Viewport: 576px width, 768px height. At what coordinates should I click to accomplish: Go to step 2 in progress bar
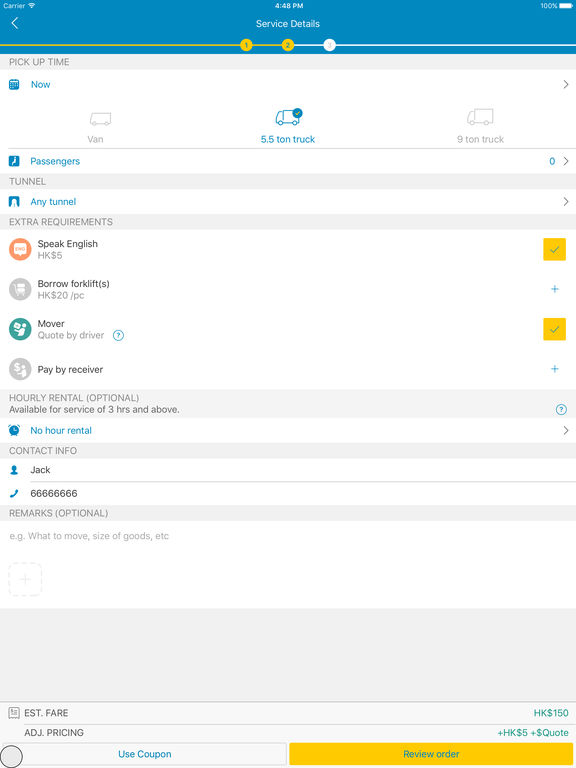288,46
